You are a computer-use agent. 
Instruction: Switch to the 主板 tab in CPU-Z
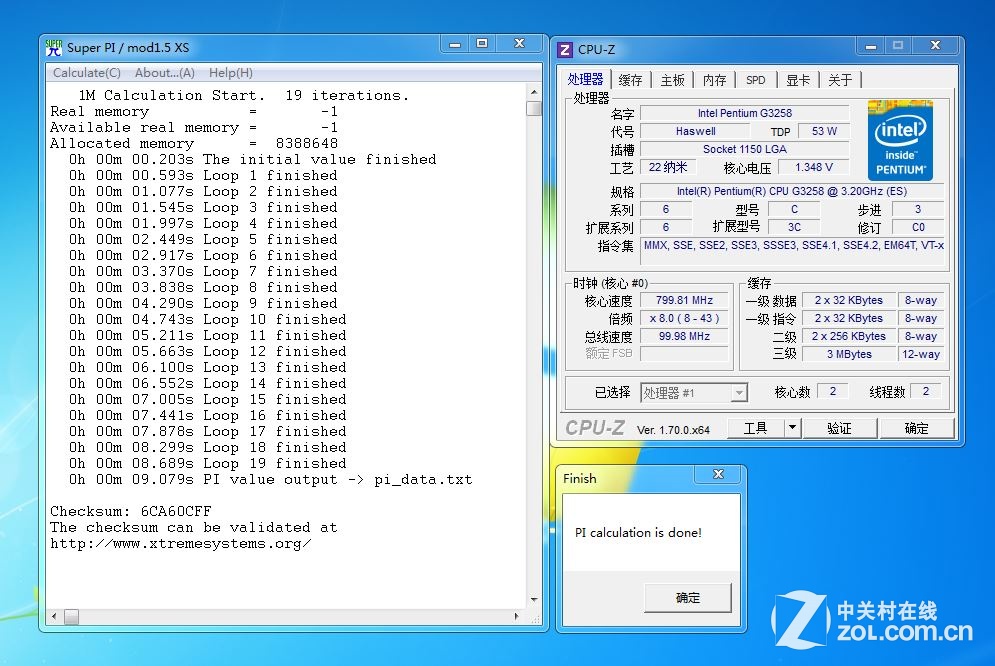point(673,80)
